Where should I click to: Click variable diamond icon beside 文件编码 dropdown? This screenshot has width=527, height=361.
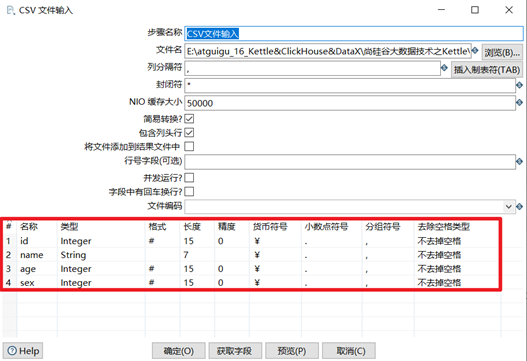(x=519, y=206)
